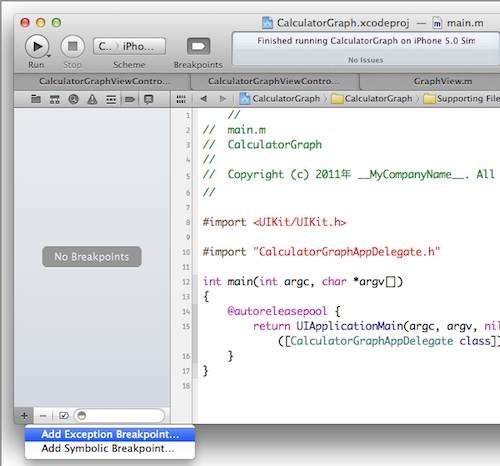This screenshot has width=500, height=466.
Task: Open the Search navigator magnifier icon
Action: pos(73,99)
